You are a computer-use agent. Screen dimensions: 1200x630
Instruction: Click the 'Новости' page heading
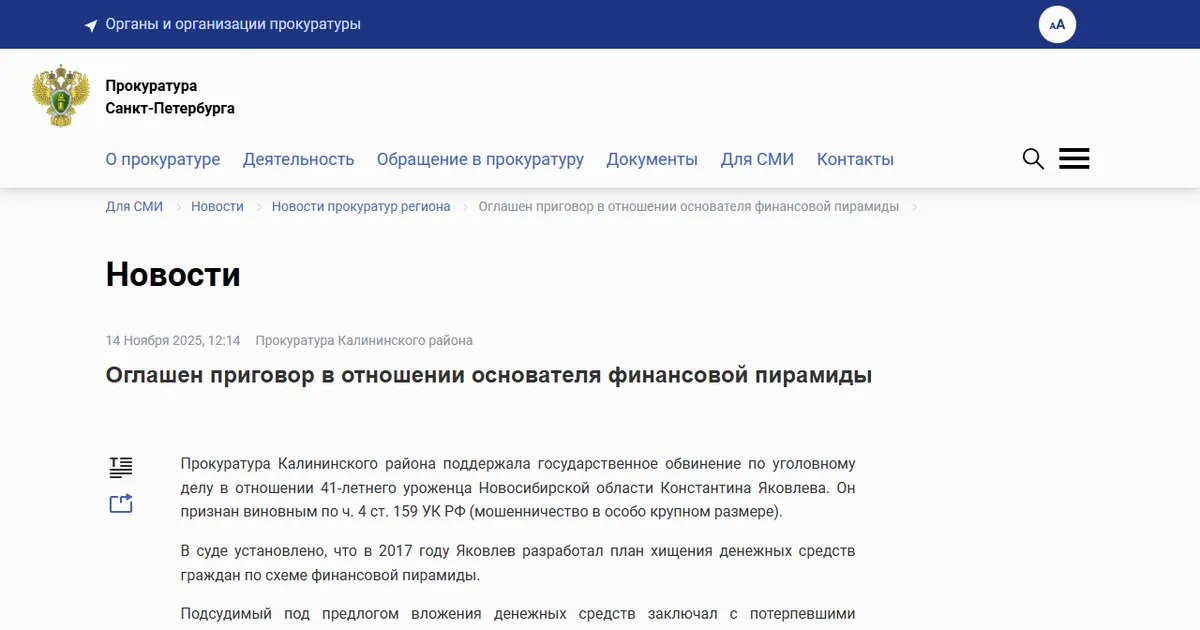click(173, 274)
